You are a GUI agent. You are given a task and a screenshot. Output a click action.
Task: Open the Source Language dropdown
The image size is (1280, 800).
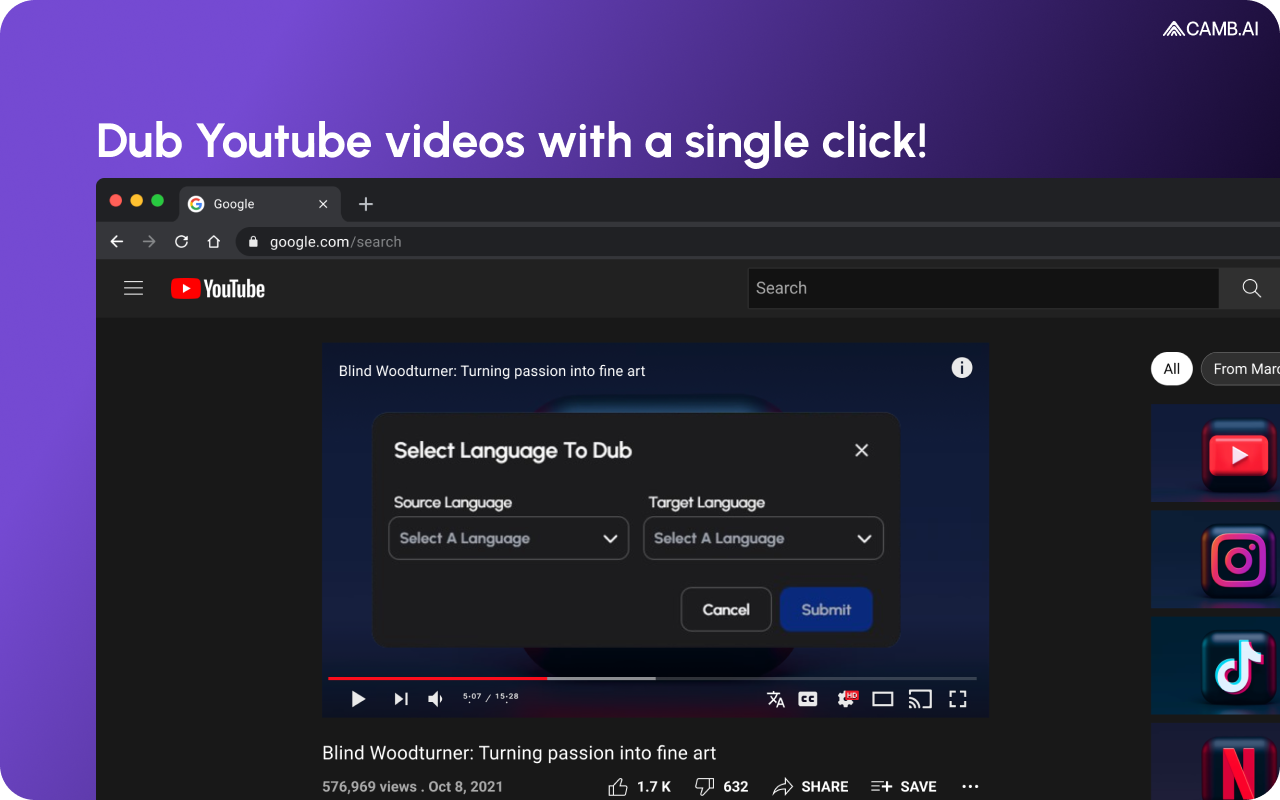(x=508, y=538)
